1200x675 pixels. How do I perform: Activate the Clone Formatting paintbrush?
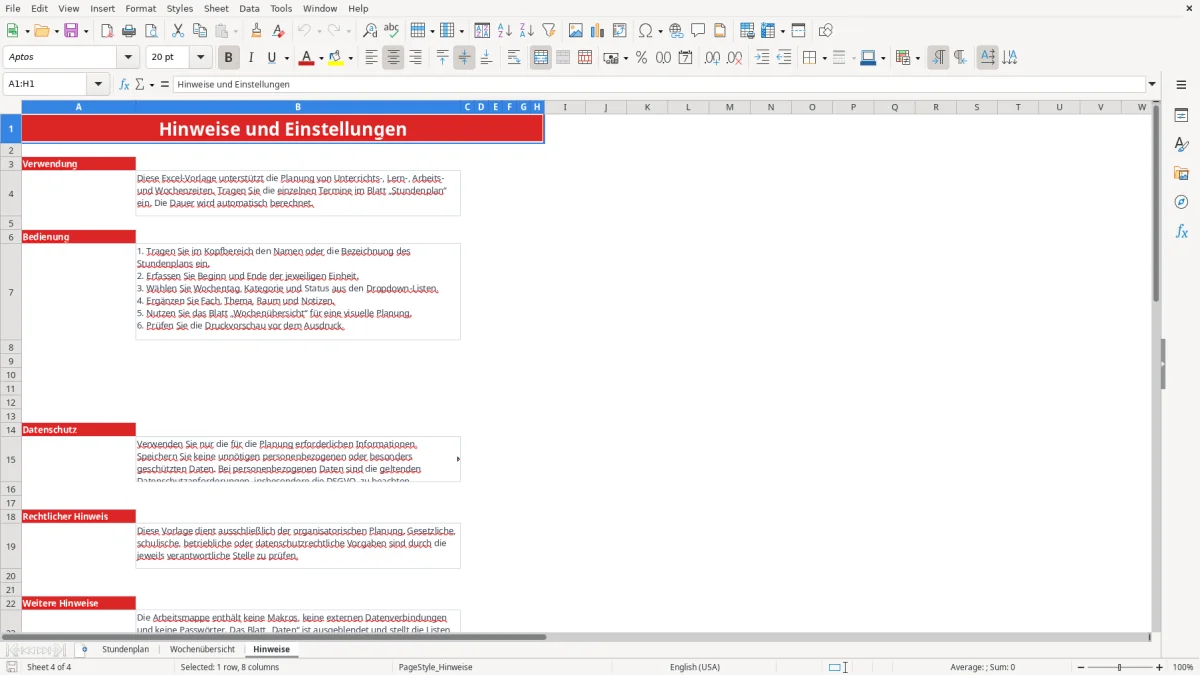tap(256, 31)
